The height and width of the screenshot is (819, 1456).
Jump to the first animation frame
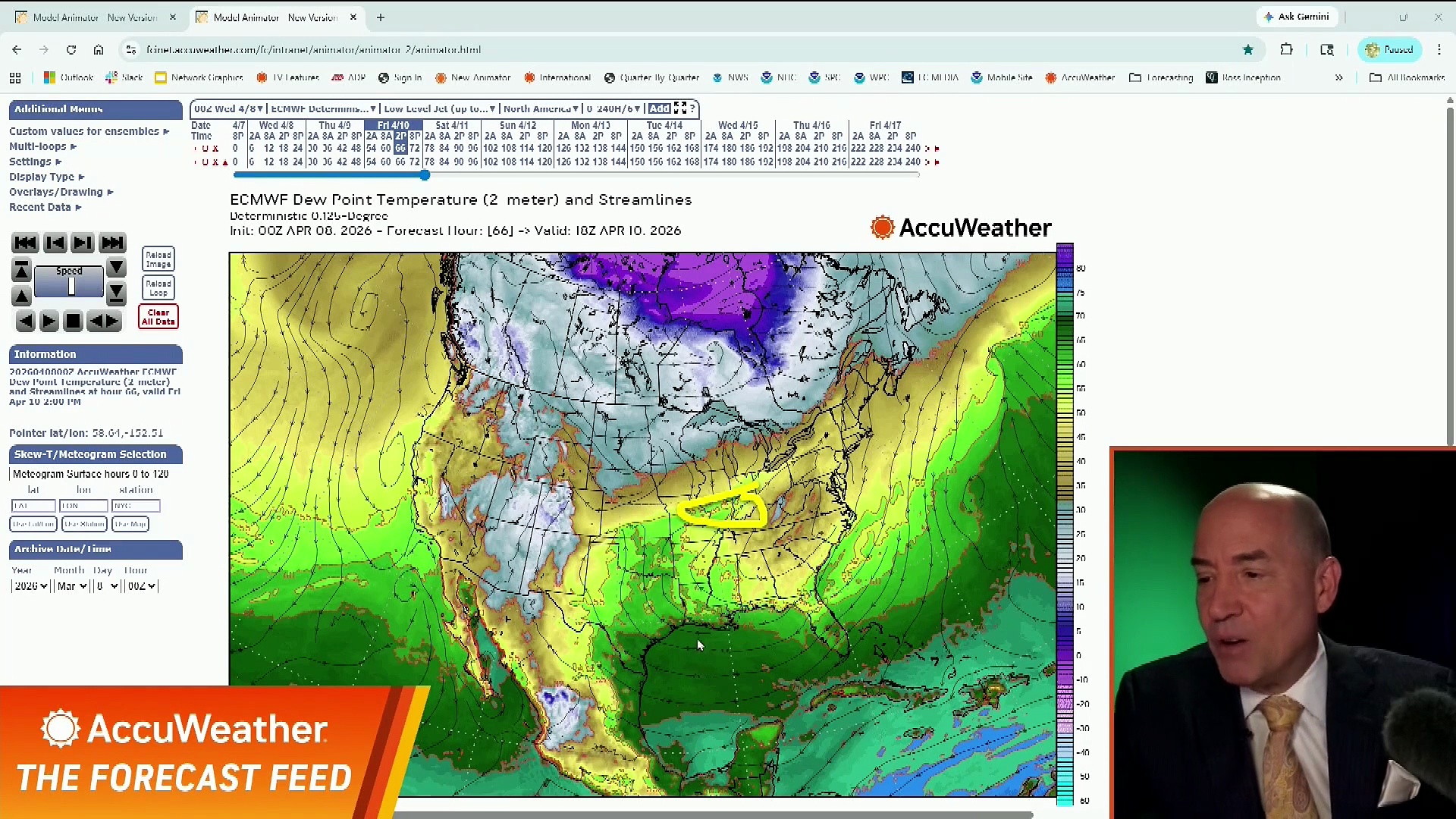click(x=25, y=243)
